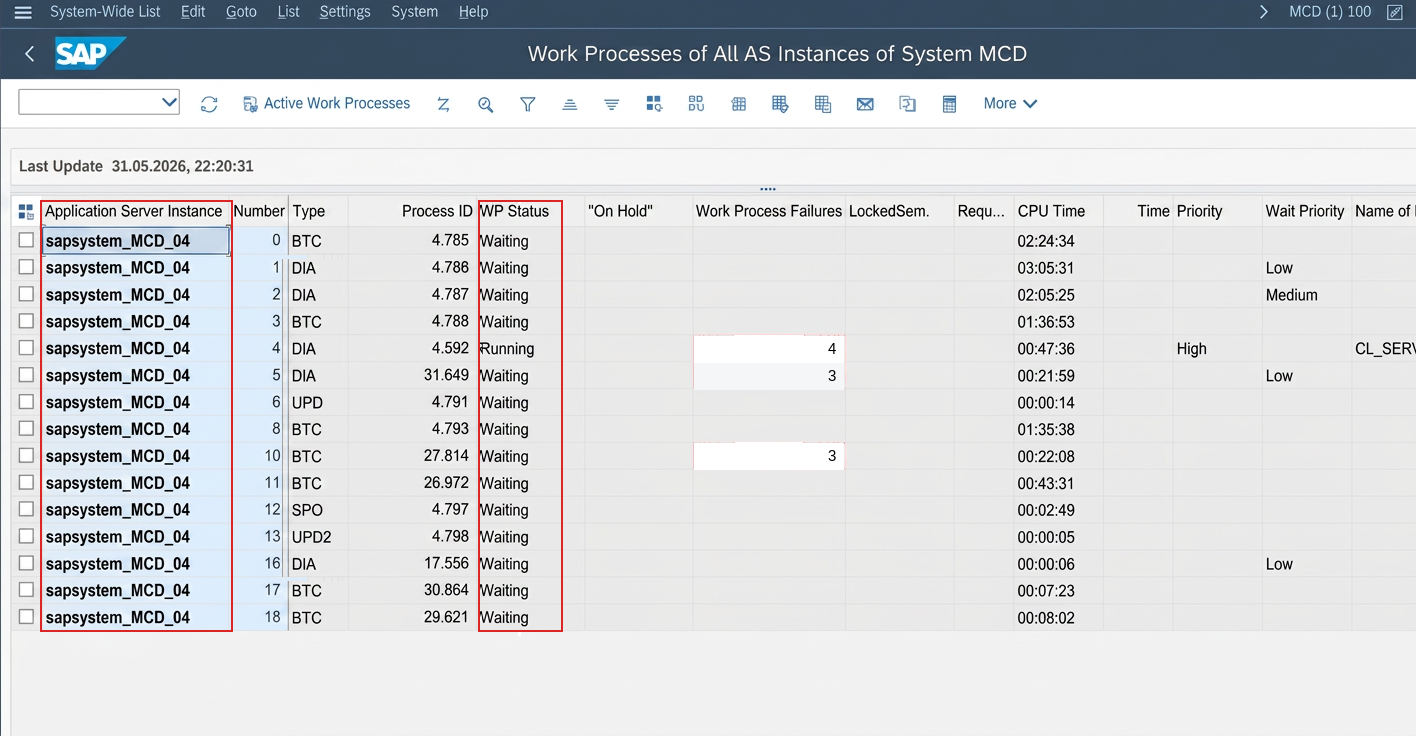The height and width of the screenshot is (736, 1416).
Task: Open the Goto menu
Action: [x=241, y=12]
